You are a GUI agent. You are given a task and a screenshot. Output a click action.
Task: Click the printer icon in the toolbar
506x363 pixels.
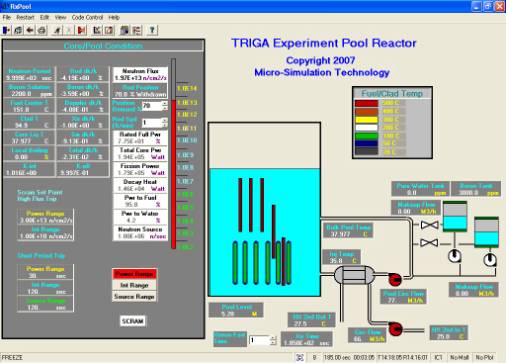42,30
